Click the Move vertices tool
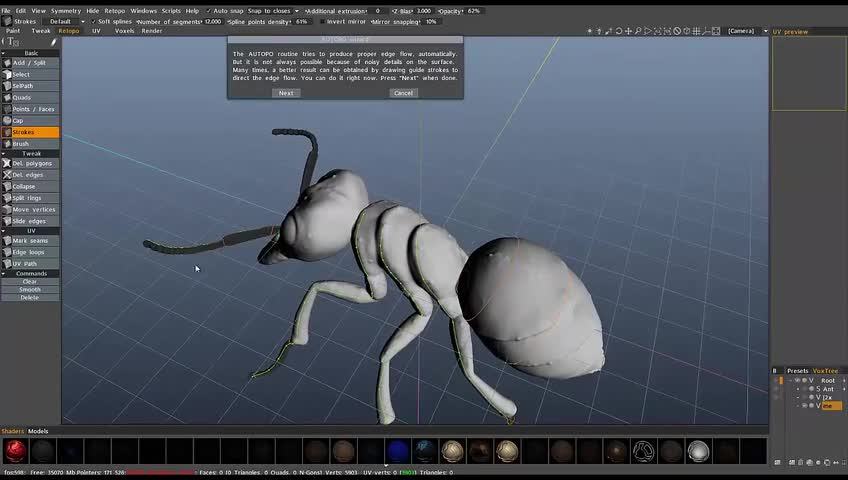This screenshot has height=480, width=848. tap(30, 210)
